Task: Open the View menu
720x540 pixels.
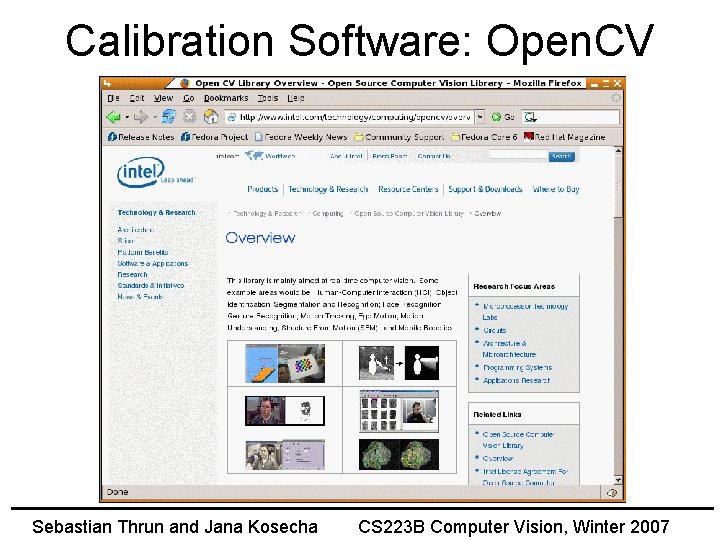Action: point(163,98)
